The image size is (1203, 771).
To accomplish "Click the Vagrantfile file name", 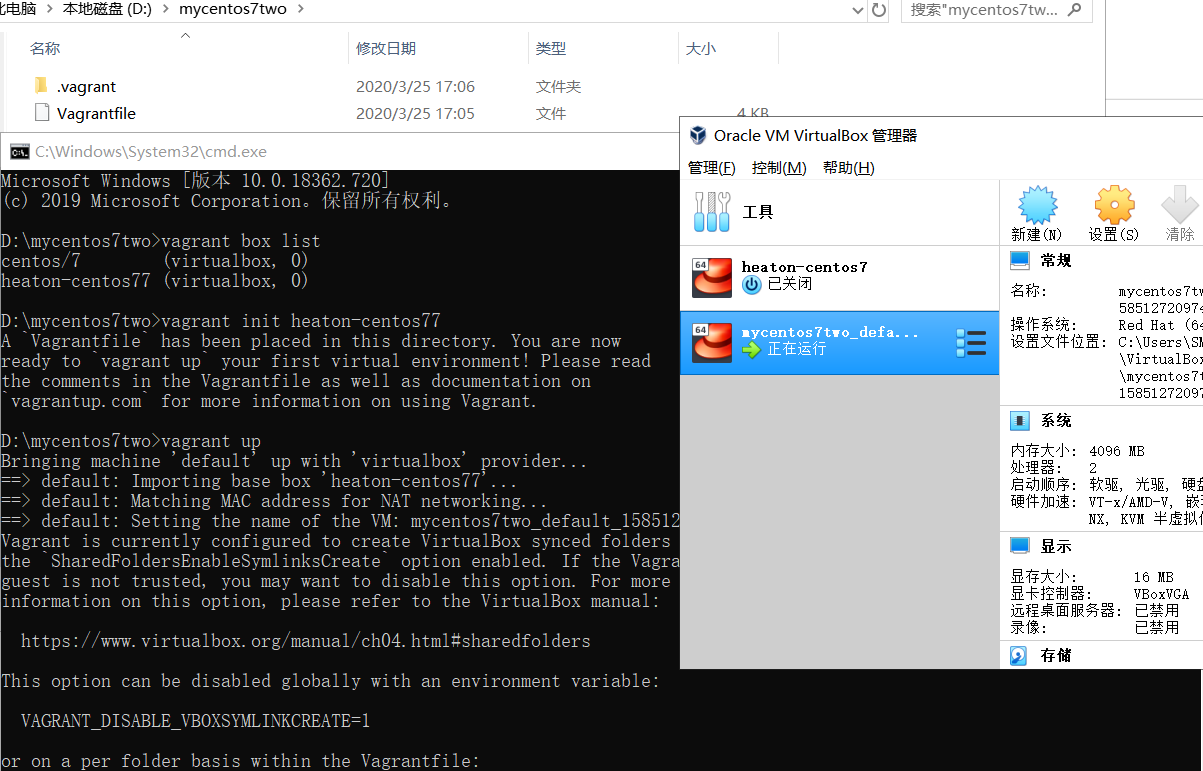I will [x=96, y=114].
